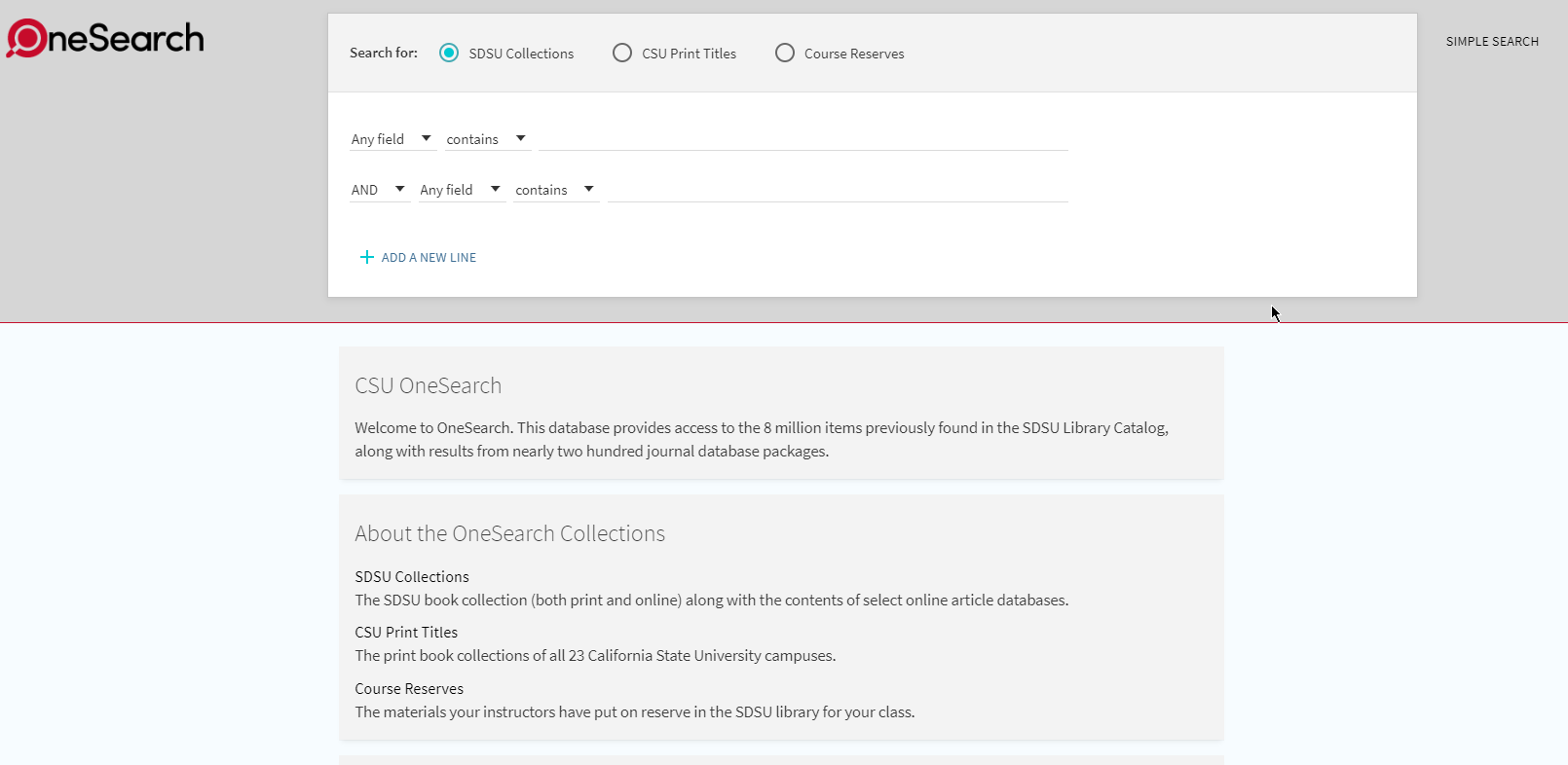Click the SDSU Collections description title
The width and height of the screenshot is (1568, 765).
coord(412,577)
